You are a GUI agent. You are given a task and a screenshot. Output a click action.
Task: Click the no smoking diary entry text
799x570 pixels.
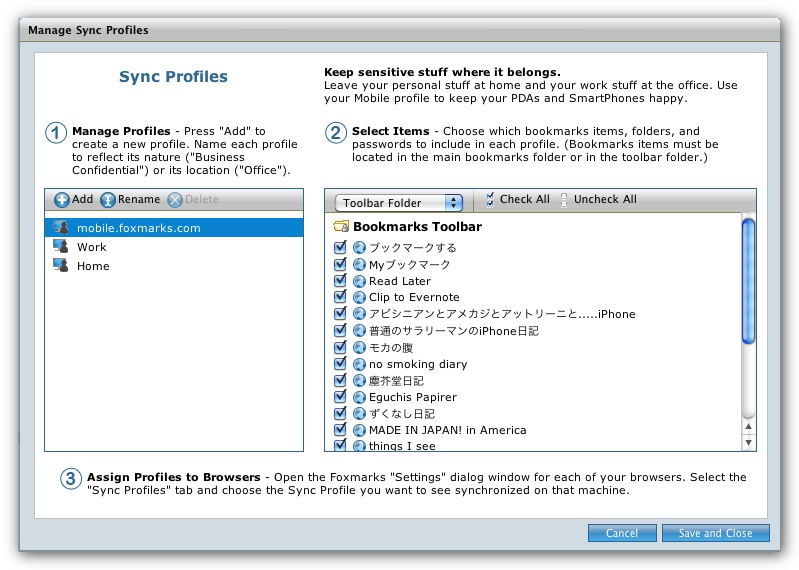pyautogui.click(x=418, y=364)
